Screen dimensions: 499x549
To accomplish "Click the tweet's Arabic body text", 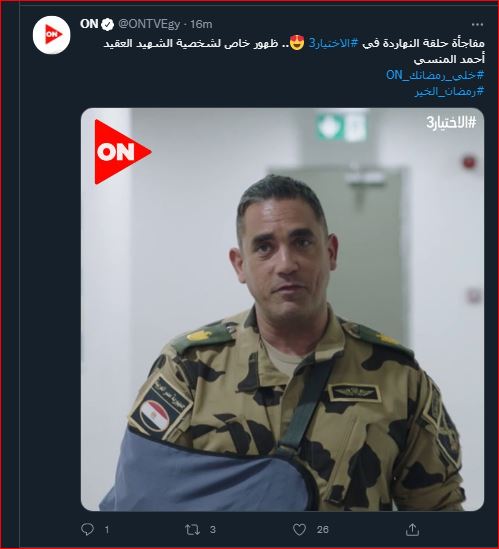I will pos(294,51).
